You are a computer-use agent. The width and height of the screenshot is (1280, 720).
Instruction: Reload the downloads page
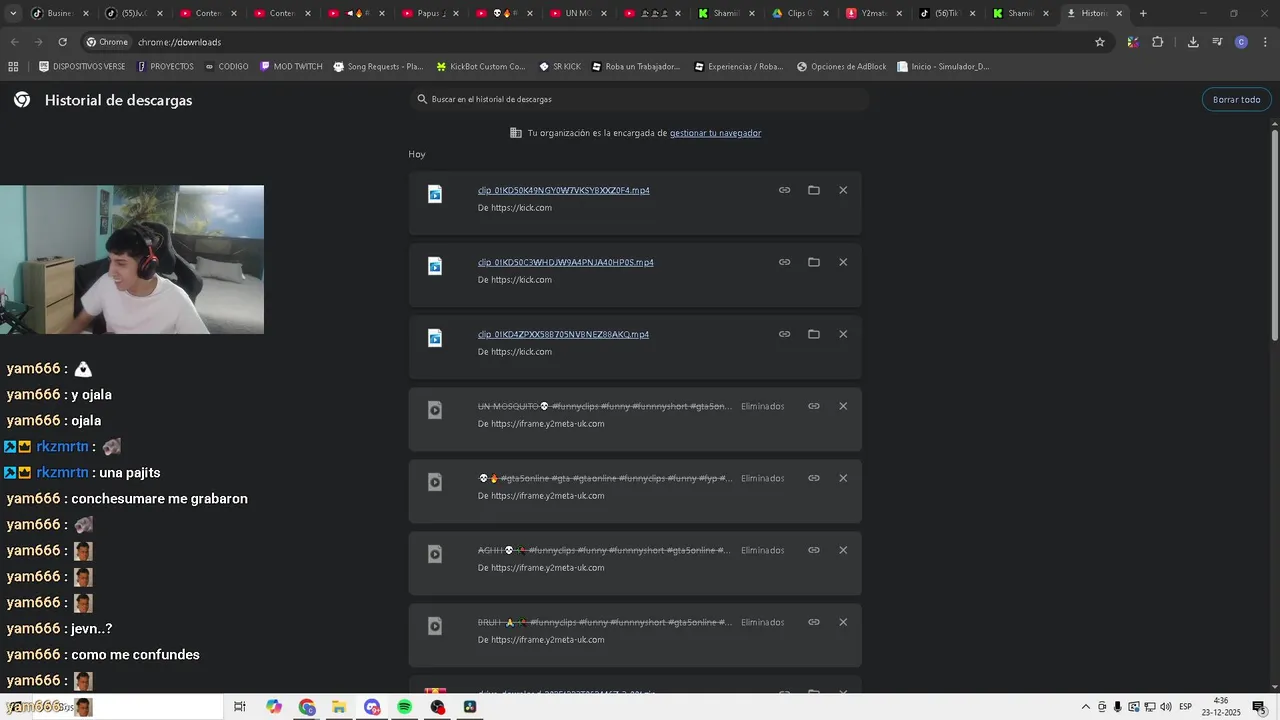[62, 42]
